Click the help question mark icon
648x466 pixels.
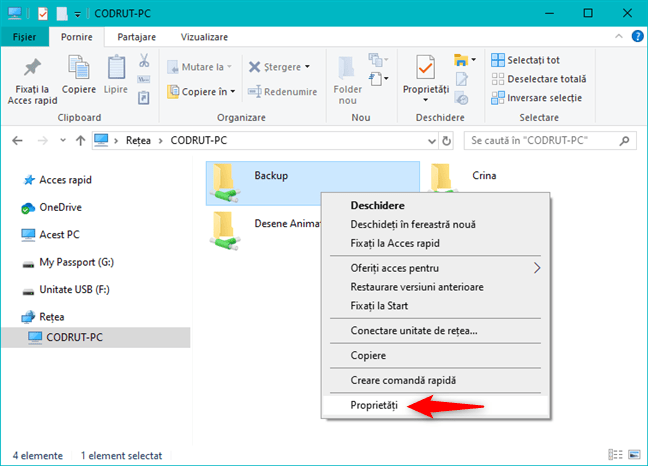tap(635, 37)
